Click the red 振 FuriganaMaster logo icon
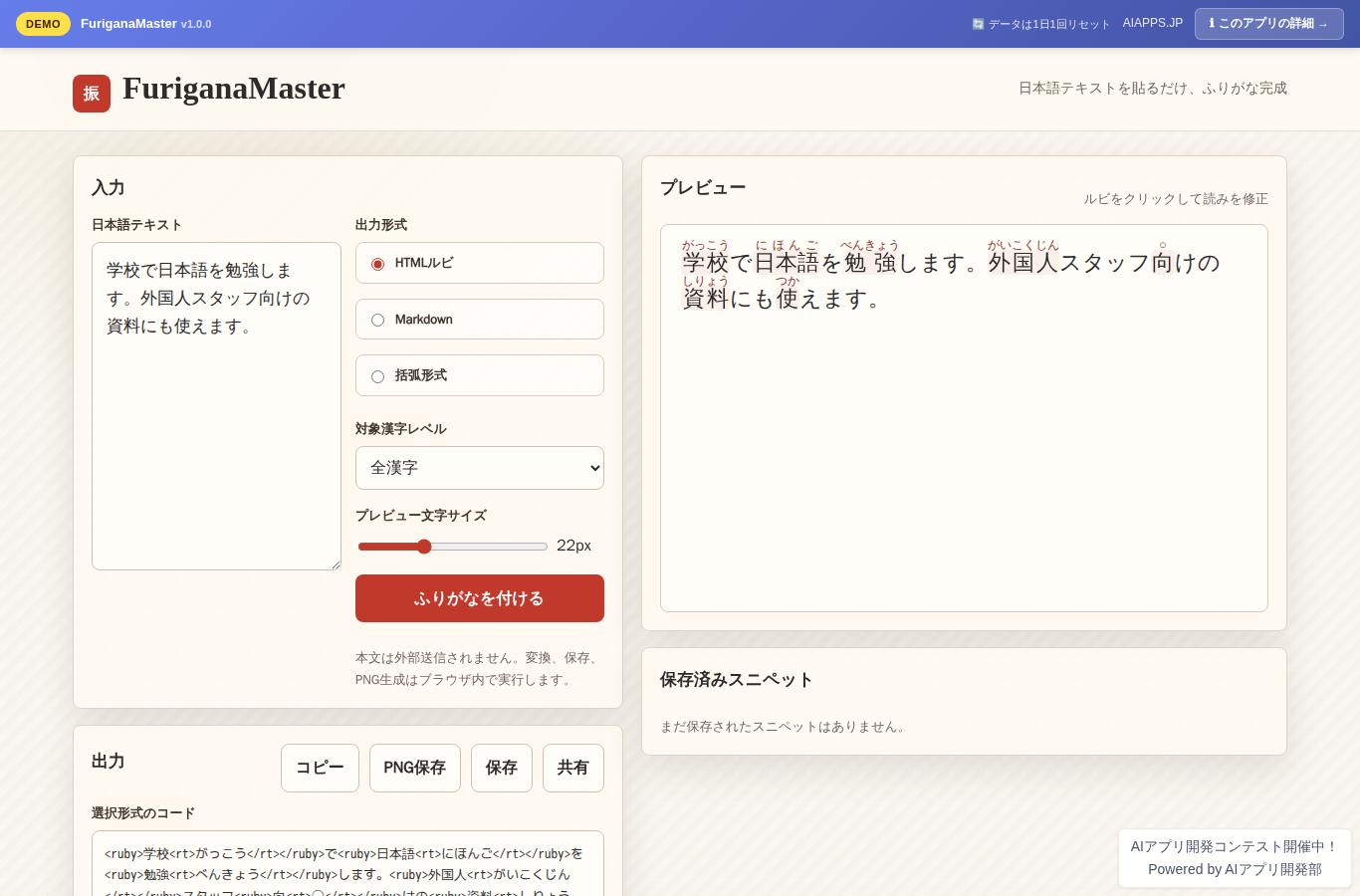 (x=92, y=94)
